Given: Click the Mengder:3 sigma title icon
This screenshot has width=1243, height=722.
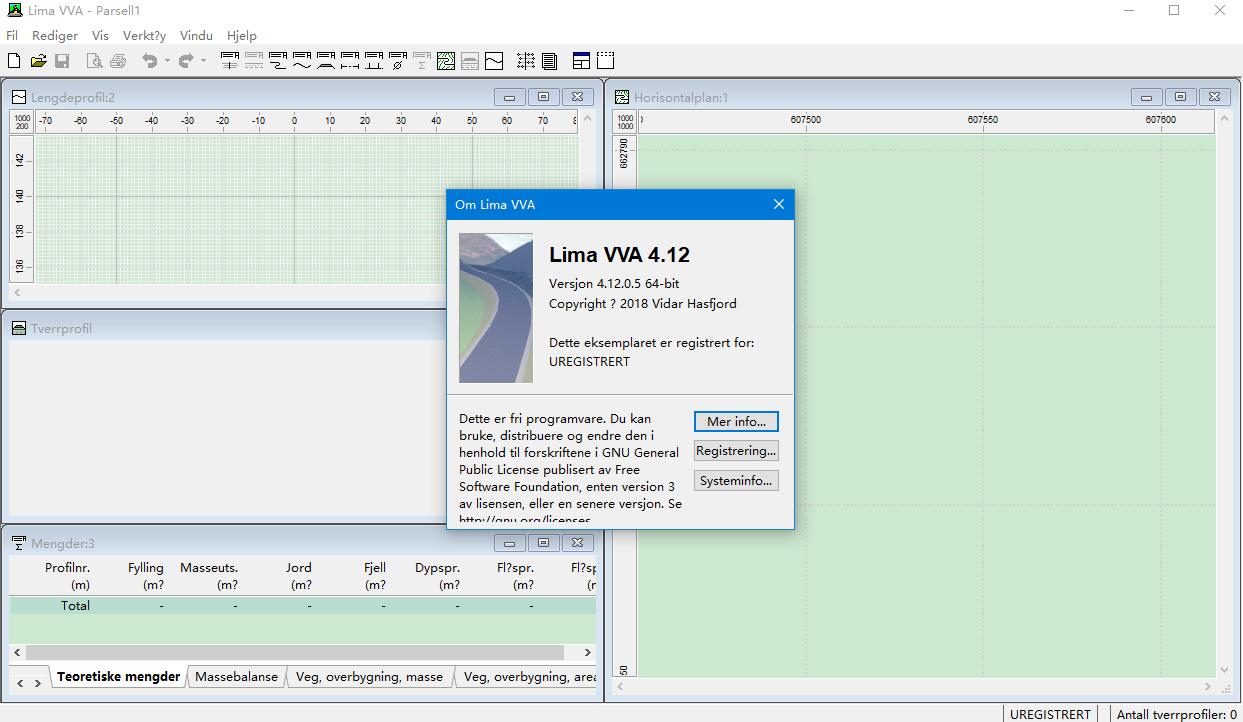Looking at the screenshot, I should [x=19, y=543].
